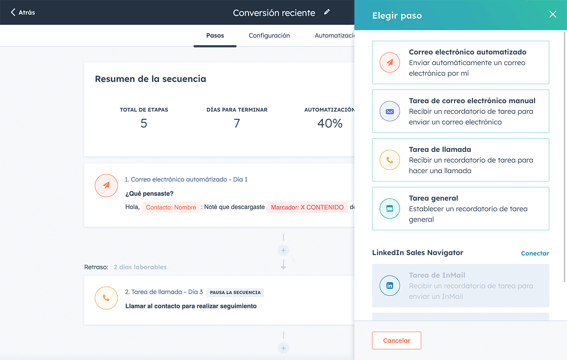The width and height of the screenshot is (567, 360).
Task: Click the Resumen de la secuencia heading
Action: pyautogui.click(x=150, y=79)
